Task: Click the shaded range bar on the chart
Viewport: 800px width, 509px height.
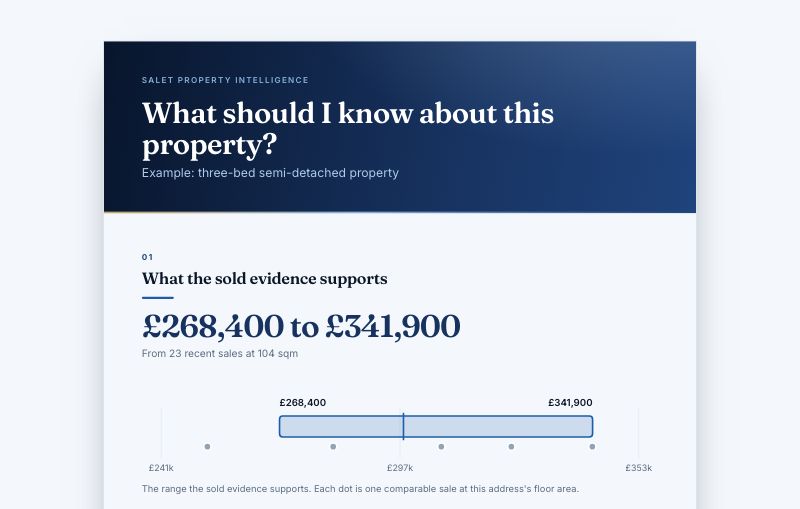Action: pos(436,426)
